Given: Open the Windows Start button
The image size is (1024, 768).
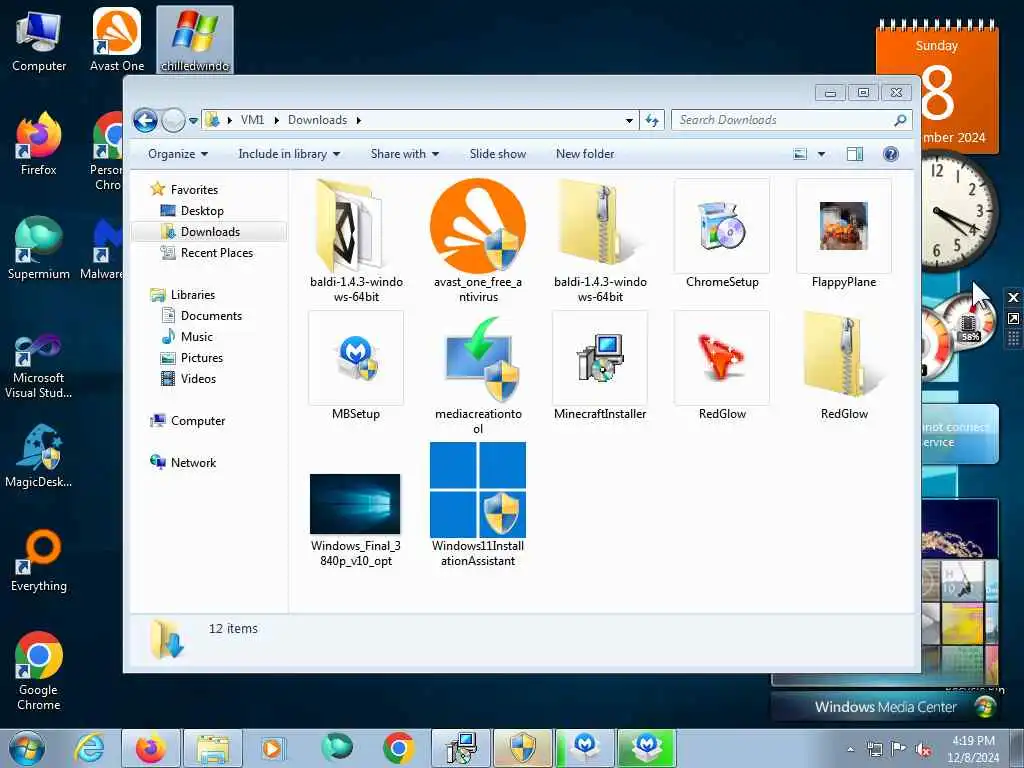Looking at the screenshot, I should coord(27,748).
